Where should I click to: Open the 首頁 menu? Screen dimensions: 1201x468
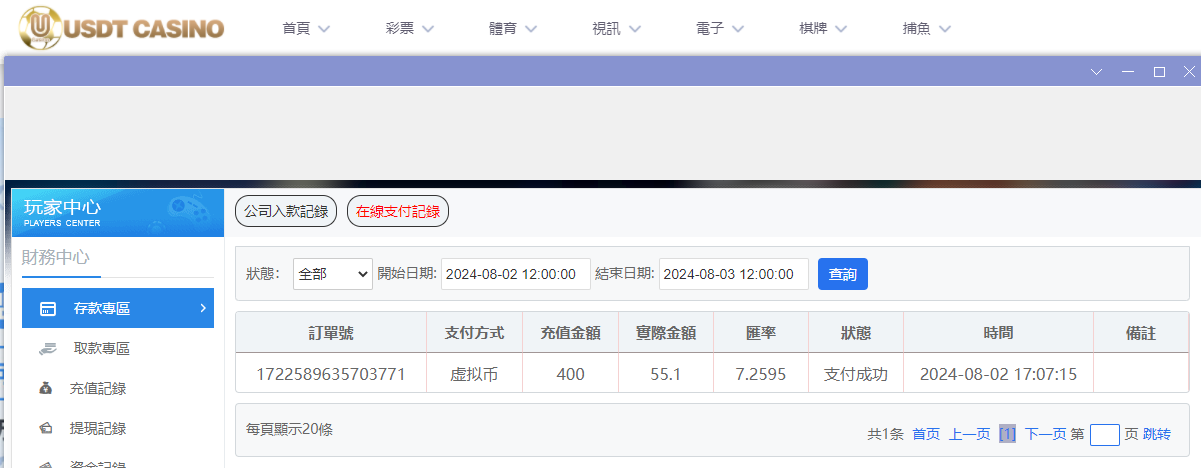click(306, 29)
